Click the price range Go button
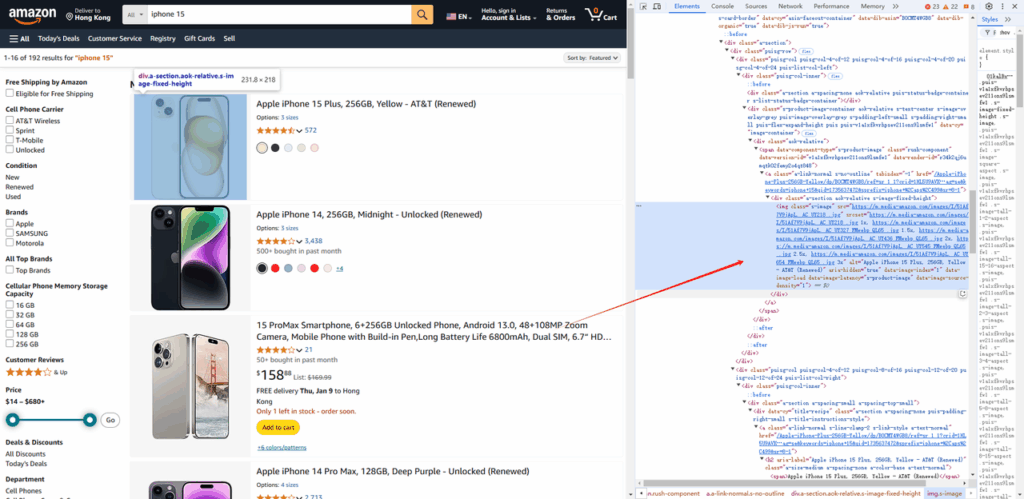The width and height of the screenshot is (1024, 499). (x=110, y=420)
